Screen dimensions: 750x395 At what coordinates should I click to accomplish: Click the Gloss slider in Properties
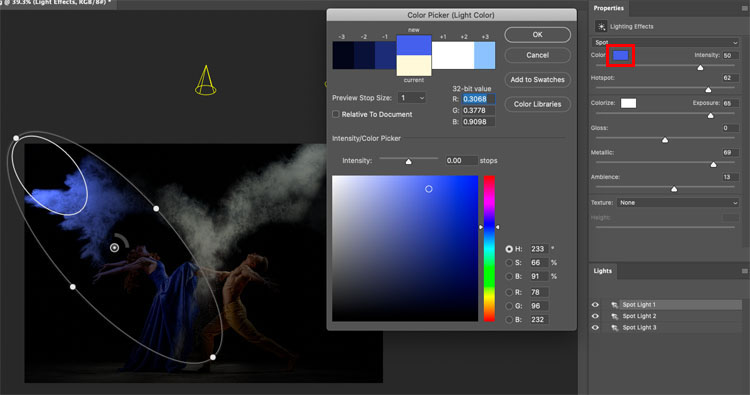point(665,139)
